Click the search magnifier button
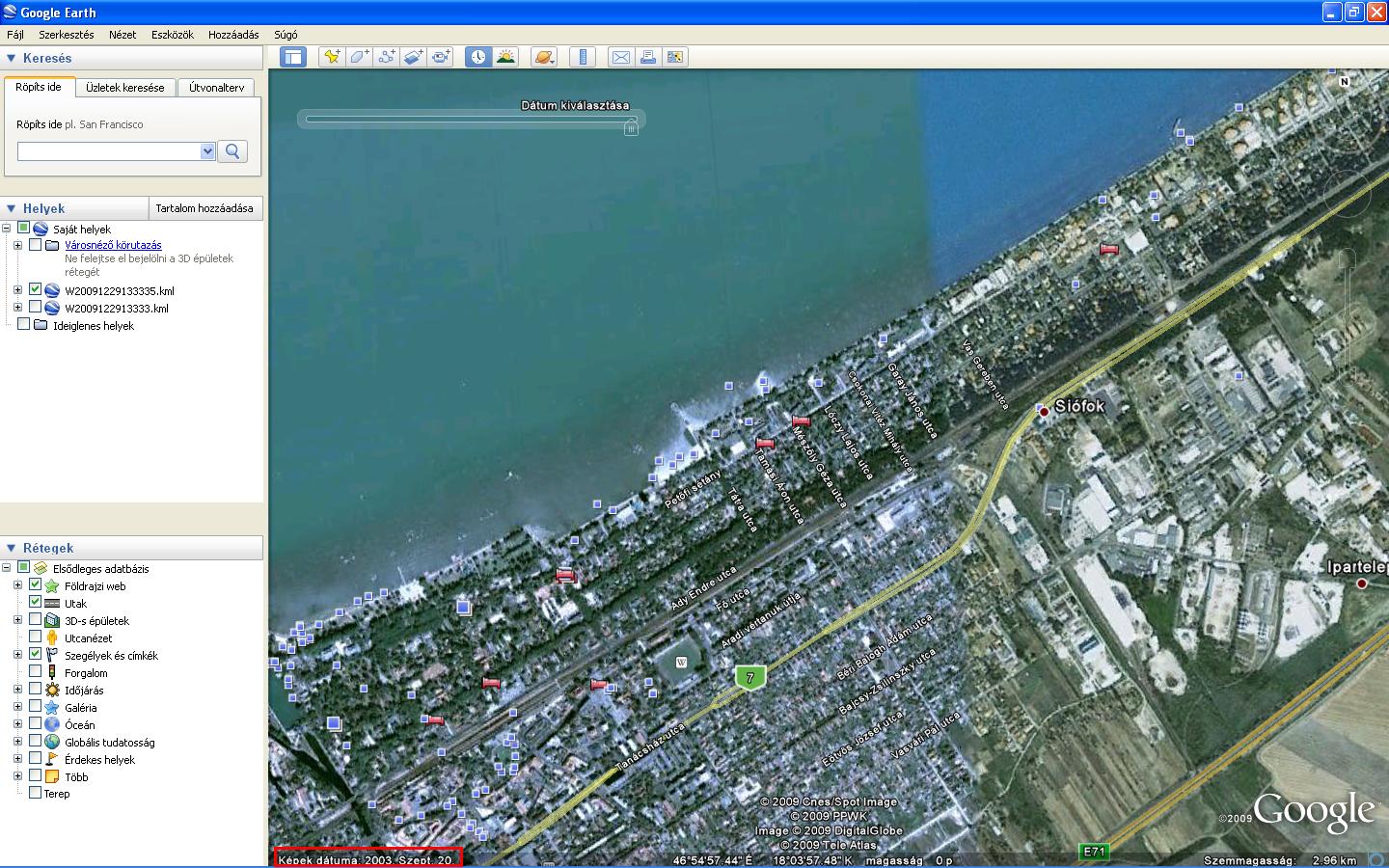Screen dimensions: 1389x868 [232, 151]
